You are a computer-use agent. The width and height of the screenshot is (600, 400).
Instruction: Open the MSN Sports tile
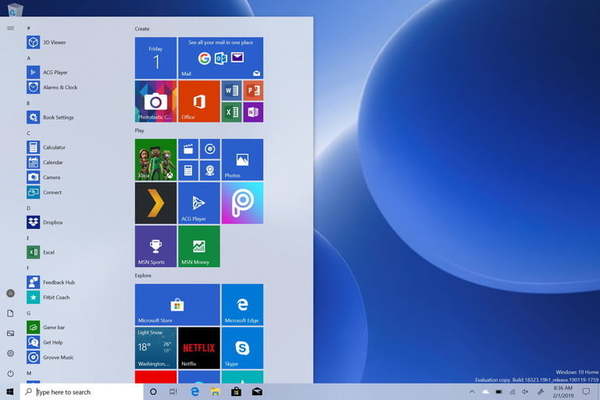click(156, 246)
